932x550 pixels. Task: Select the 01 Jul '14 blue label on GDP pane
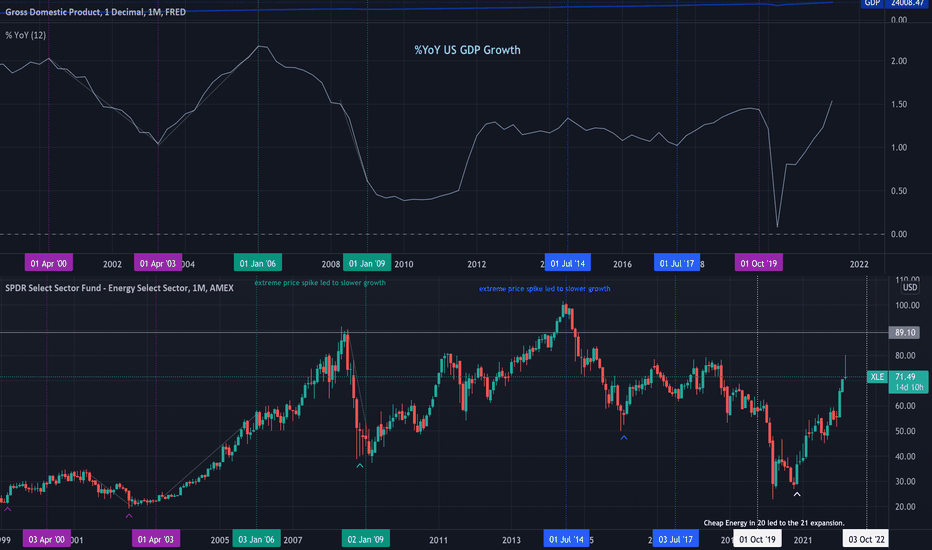[x=568, y=263]
